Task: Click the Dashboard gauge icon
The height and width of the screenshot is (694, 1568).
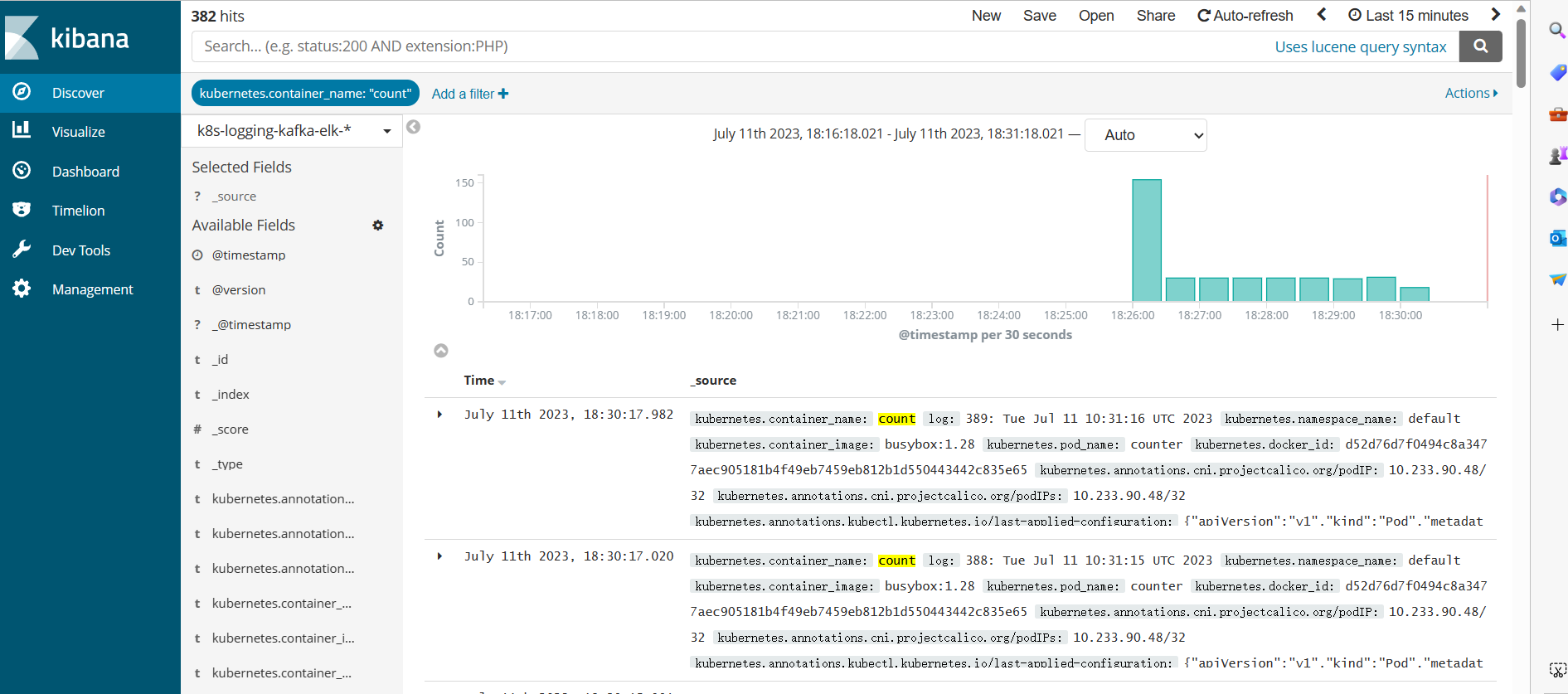Action: pos(22,170)
